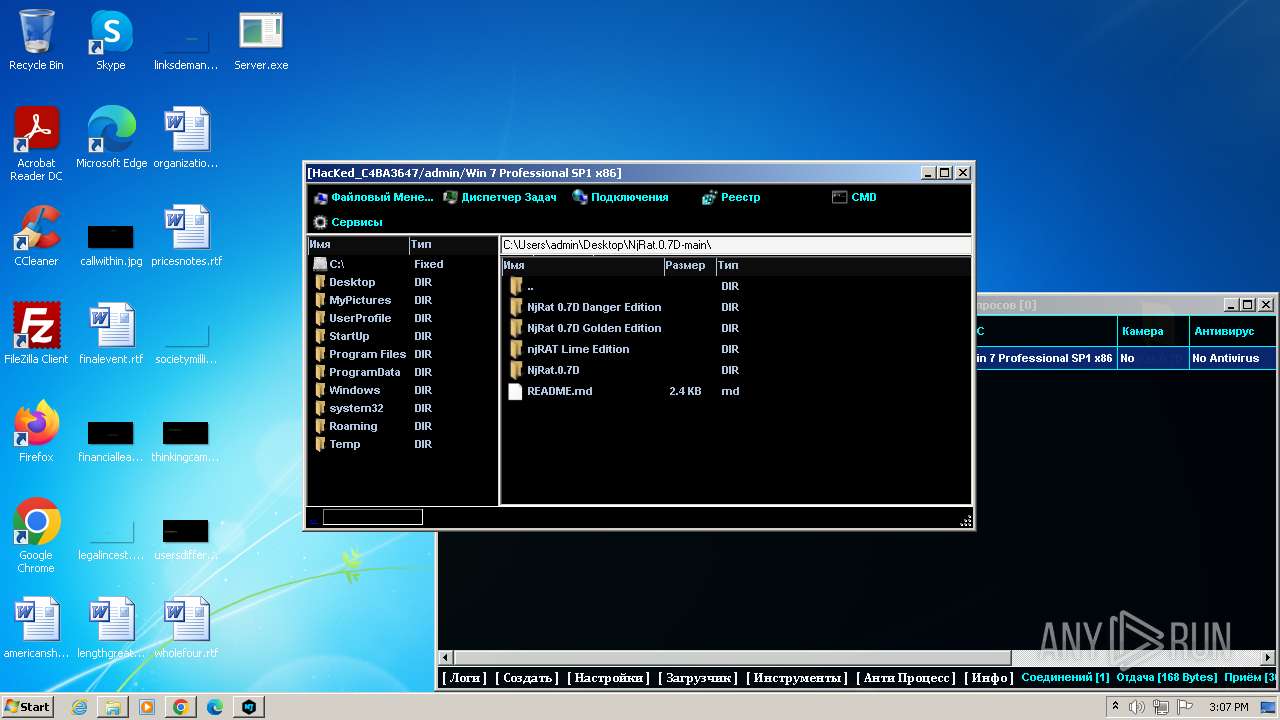Image resolution: width=1280 pixels, height=720 pixels.
Task: Click the Антивирус column header
Action: point(1232,331)
